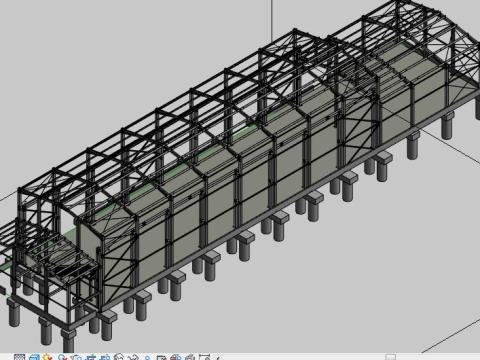
Task: Open Temporary View Properties icon
Action: click(161, 358)
